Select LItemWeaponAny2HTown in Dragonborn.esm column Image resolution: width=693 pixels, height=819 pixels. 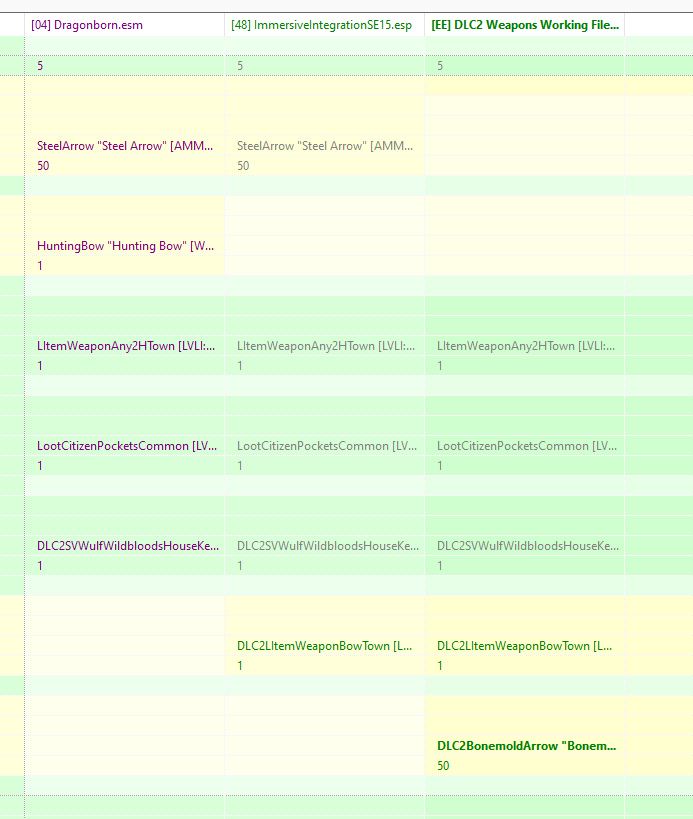pos(126,346)
